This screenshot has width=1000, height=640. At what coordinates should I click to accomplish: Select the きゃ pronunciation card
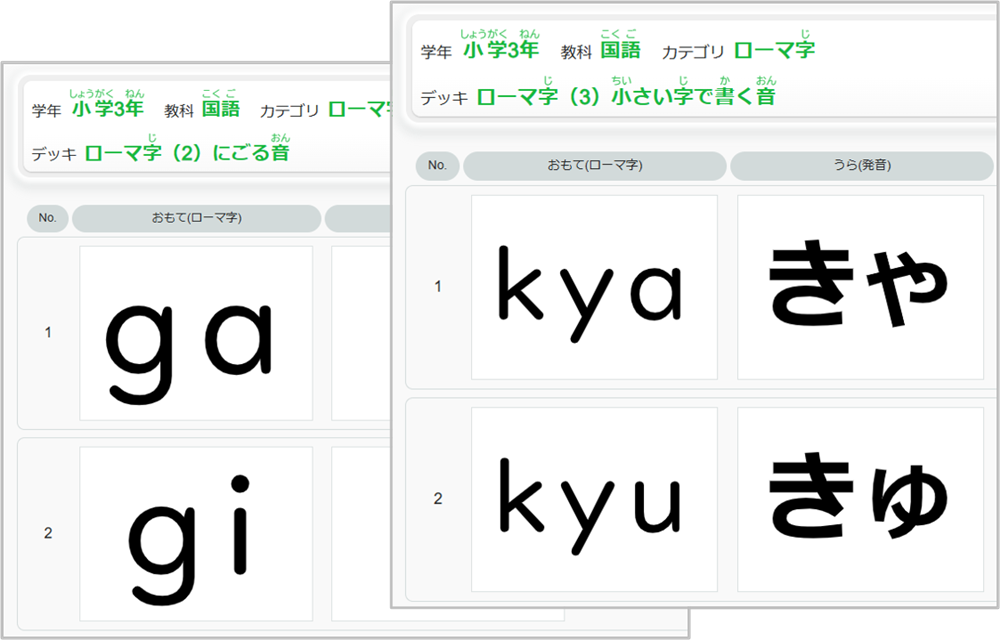coord(860,288)
